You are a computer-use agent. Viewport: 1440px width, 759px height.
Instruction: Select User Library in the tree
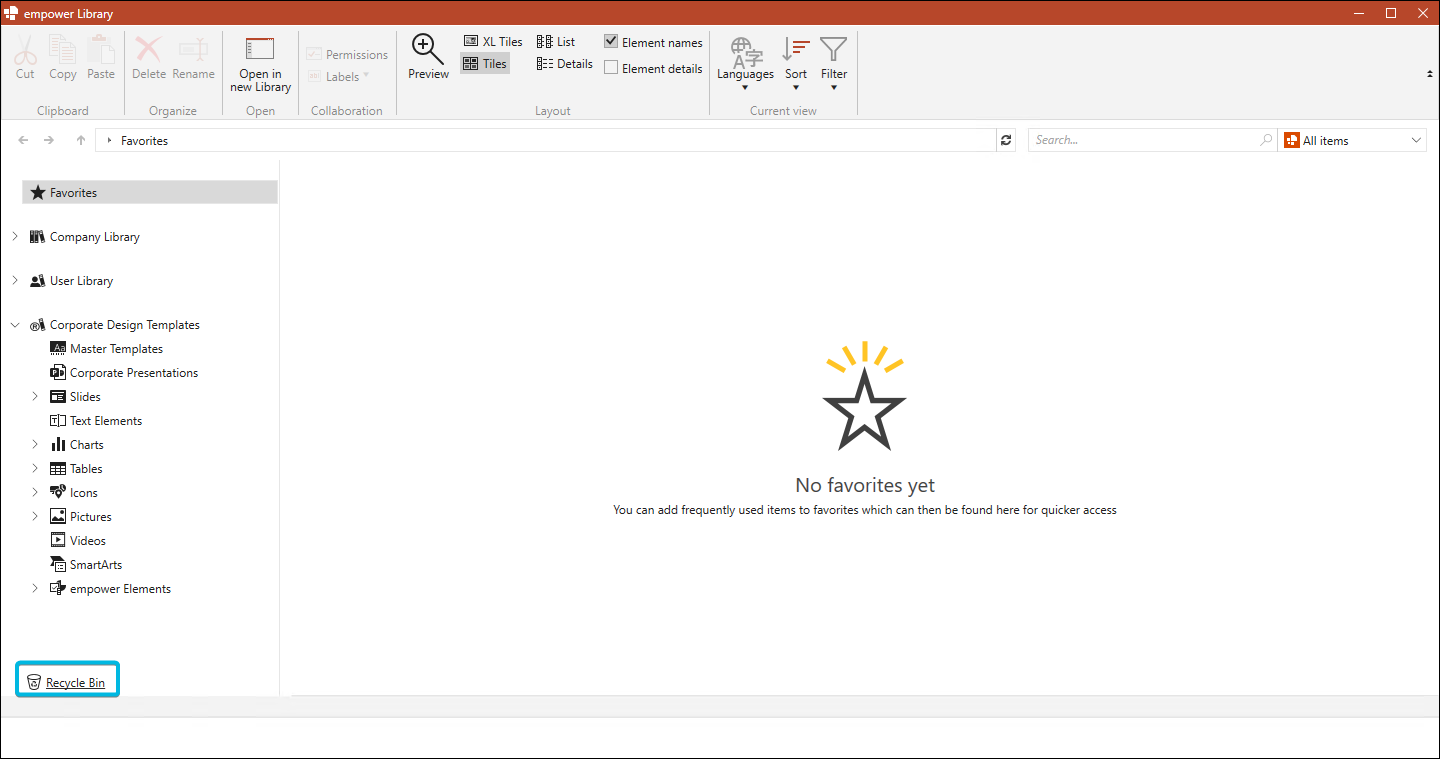point(82,281)
